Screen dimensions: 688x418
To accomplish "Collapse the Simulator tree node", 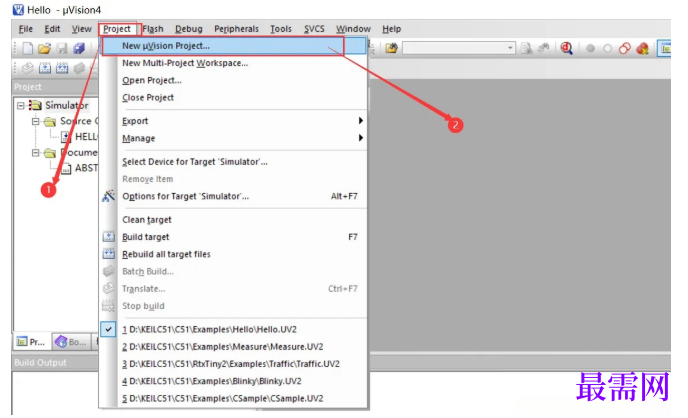I will point(21,105).
